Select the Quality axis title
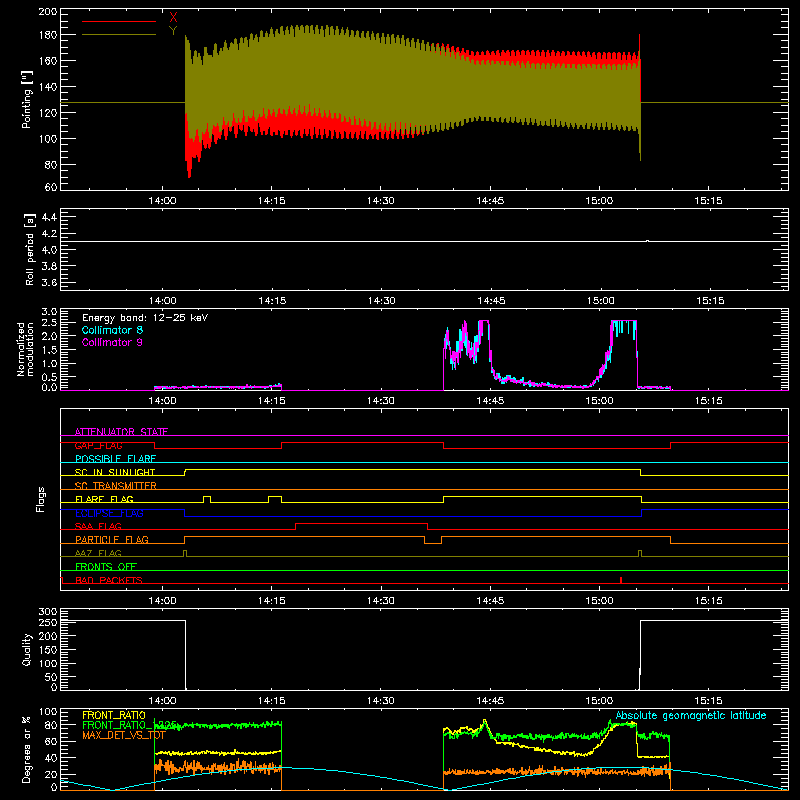800x800 pixels. click(27, 649)
